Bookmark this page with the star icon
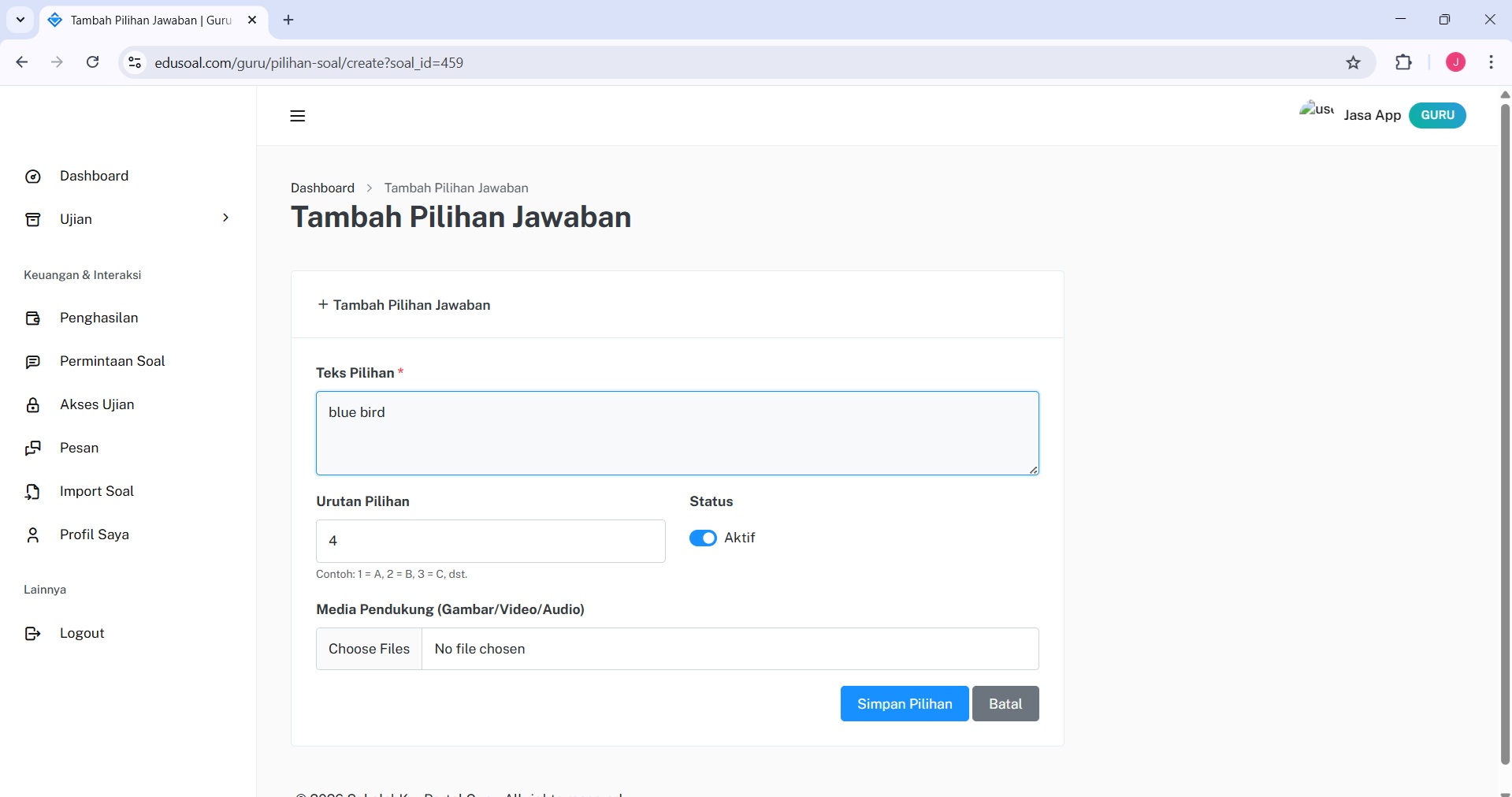Viewport: 1512px width, 797px height. point(1354,62)
